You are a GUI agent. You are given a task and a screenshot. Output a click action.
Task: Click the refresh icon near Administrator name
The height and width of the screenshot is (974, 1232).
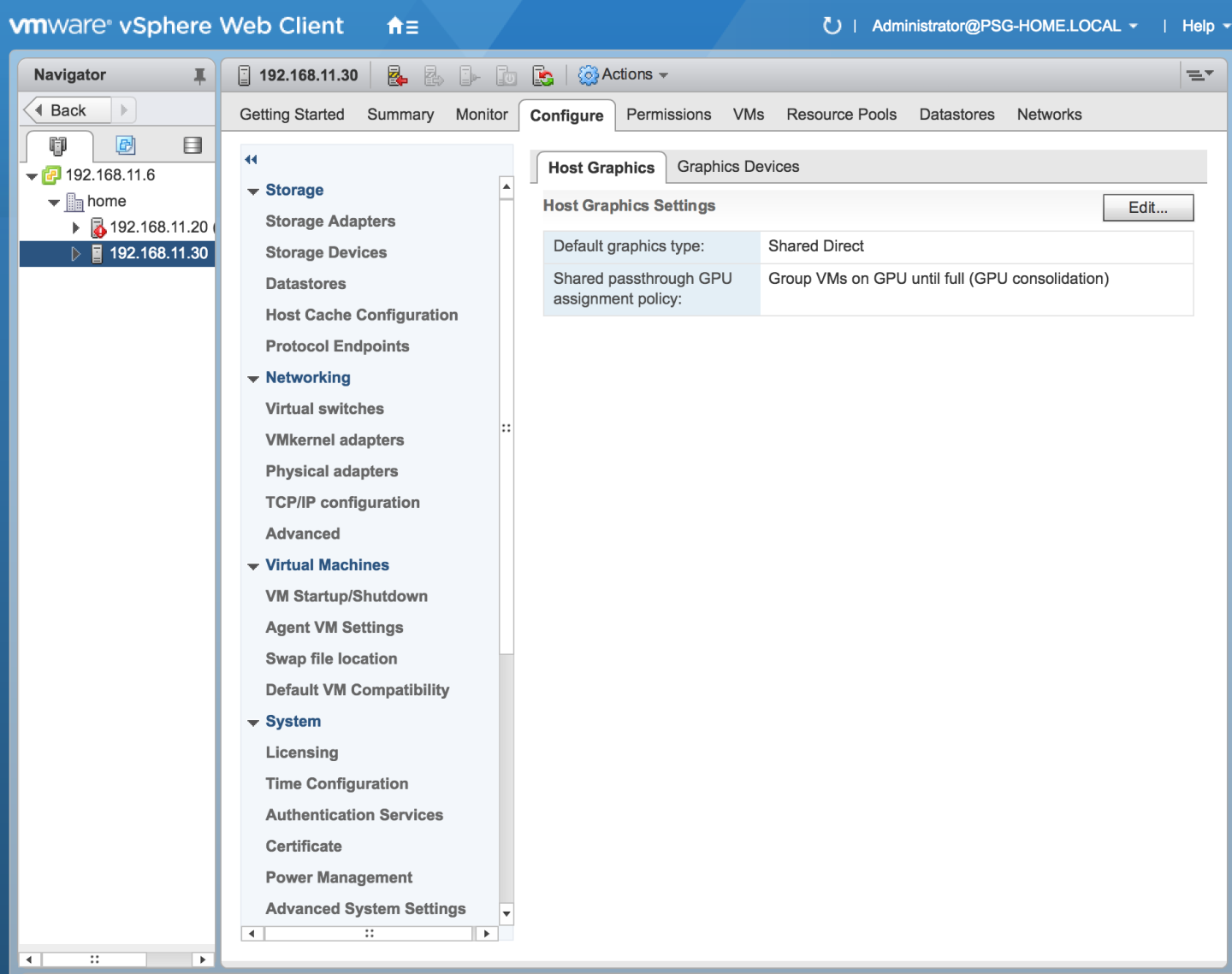831,26
